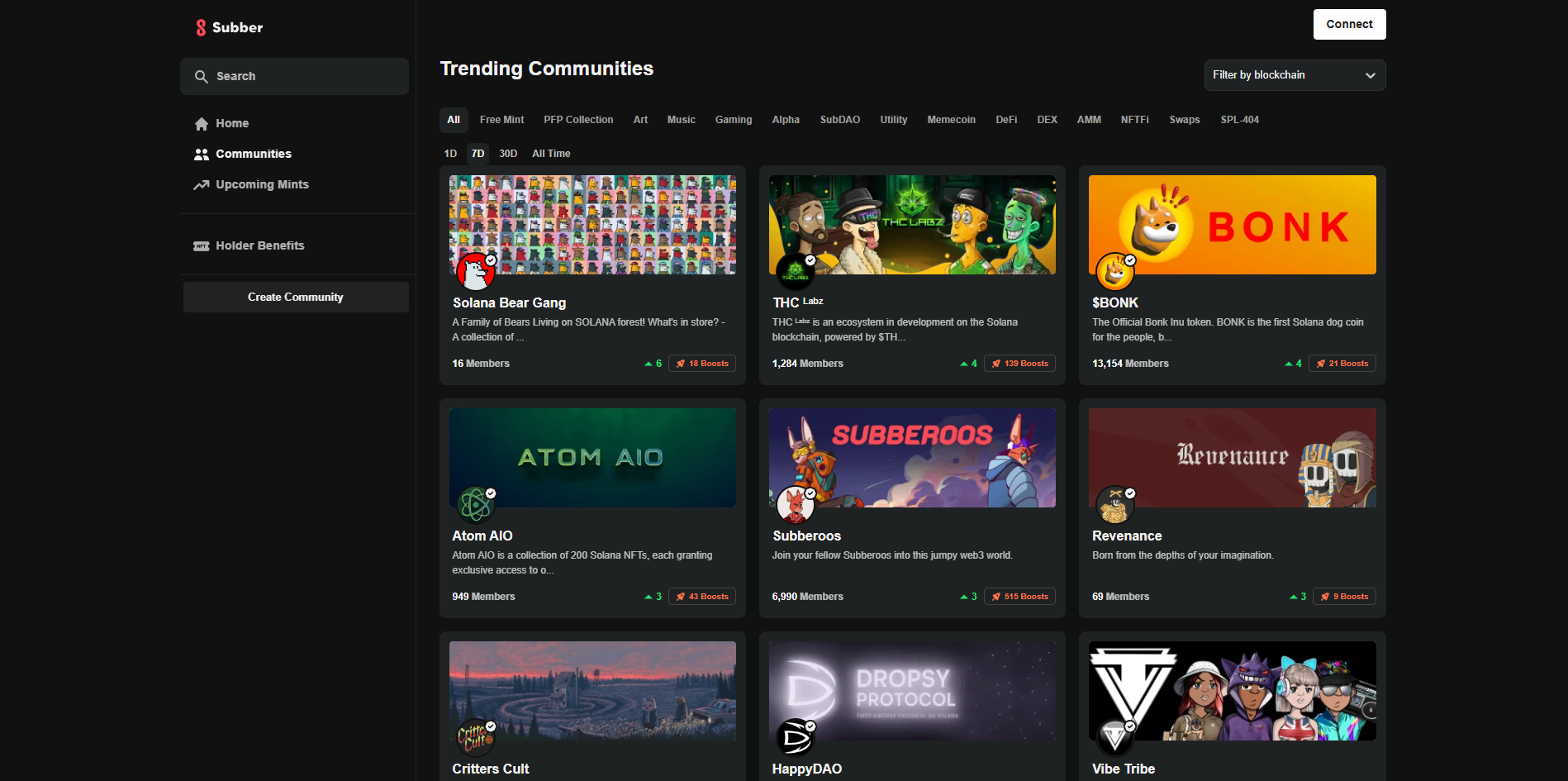Expand blockchain filter using the chevron arrow
The width and height of the screenshot is (1568, 781).
pyautogui.click(x=1371, y=75)
